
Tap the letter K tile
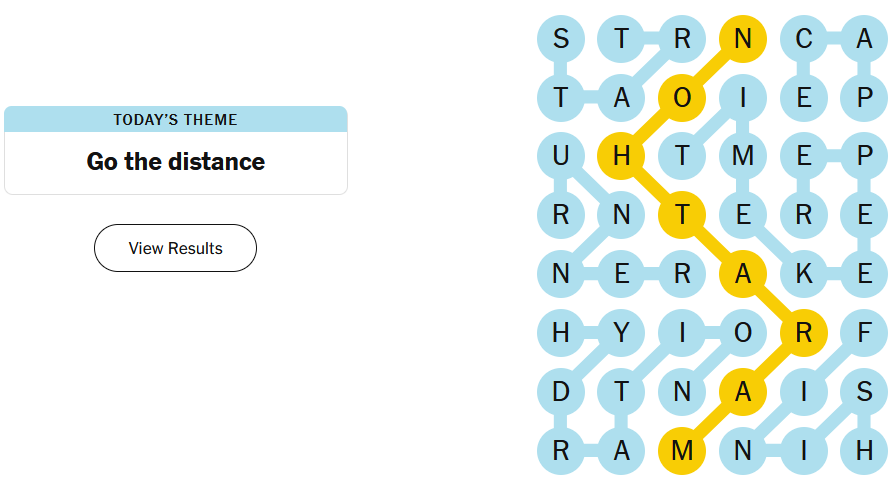(804, 274)
